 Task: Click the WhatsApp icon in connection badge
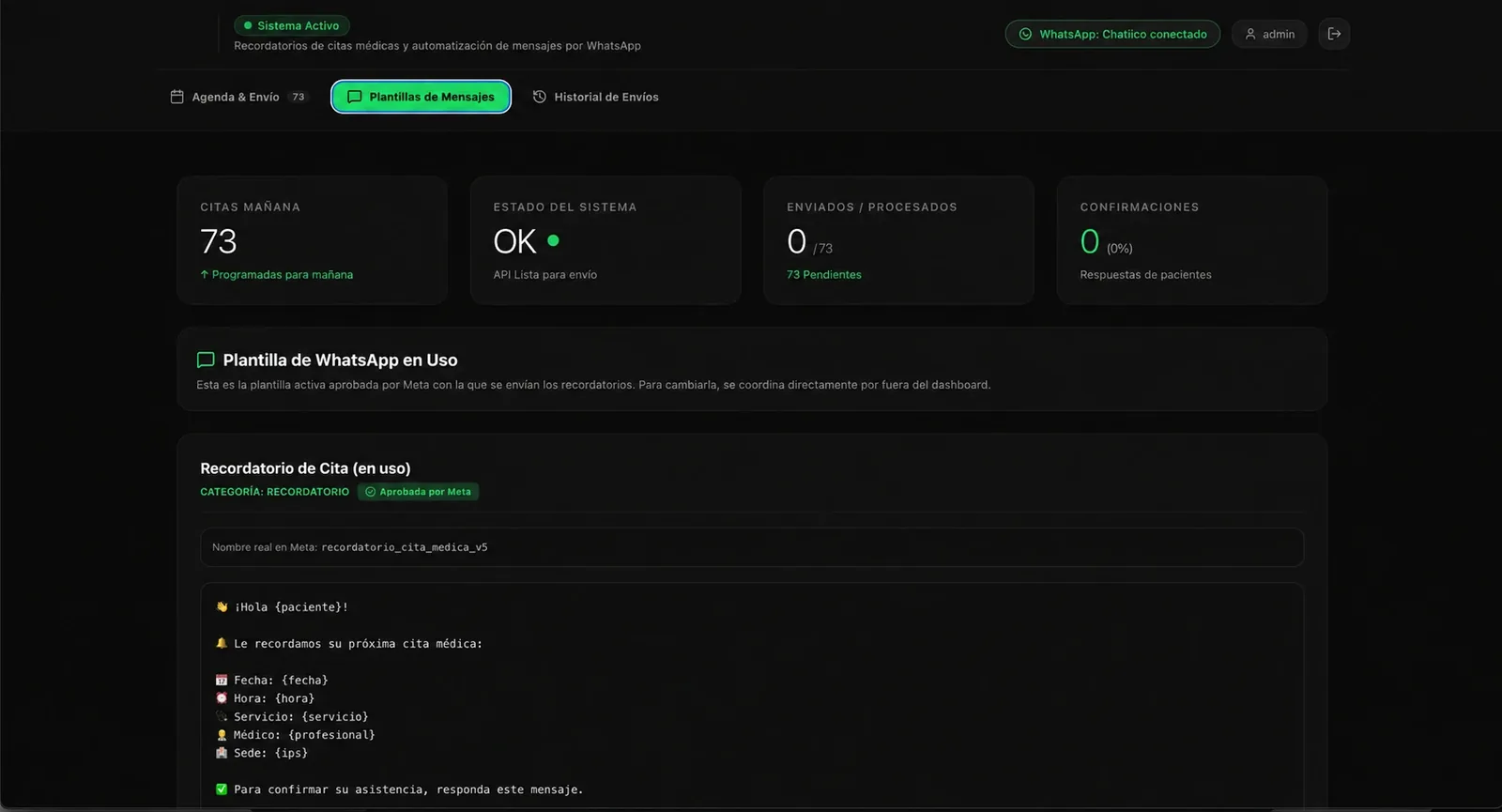point(1025,34)
